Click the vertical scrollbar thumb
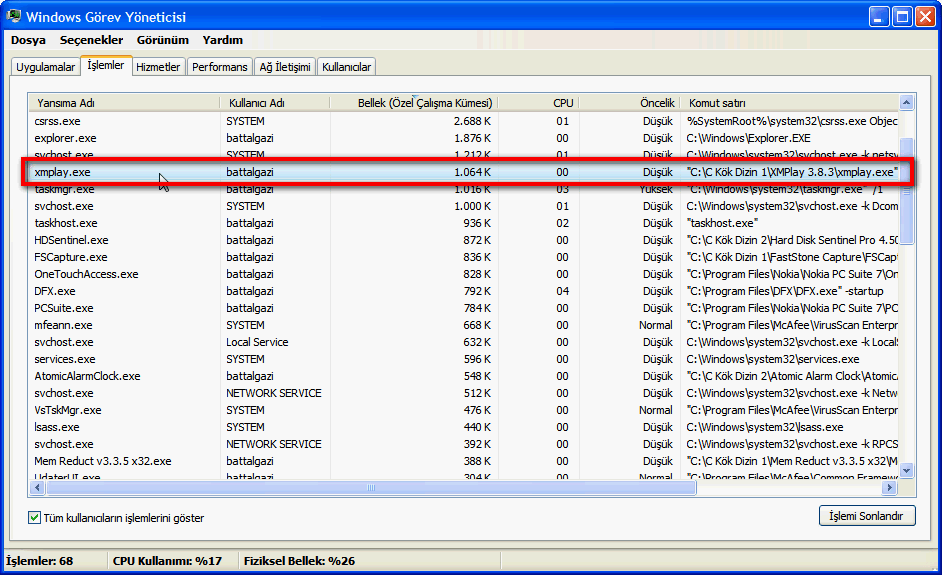Screen dimensions: 942x575 (907, 191)
